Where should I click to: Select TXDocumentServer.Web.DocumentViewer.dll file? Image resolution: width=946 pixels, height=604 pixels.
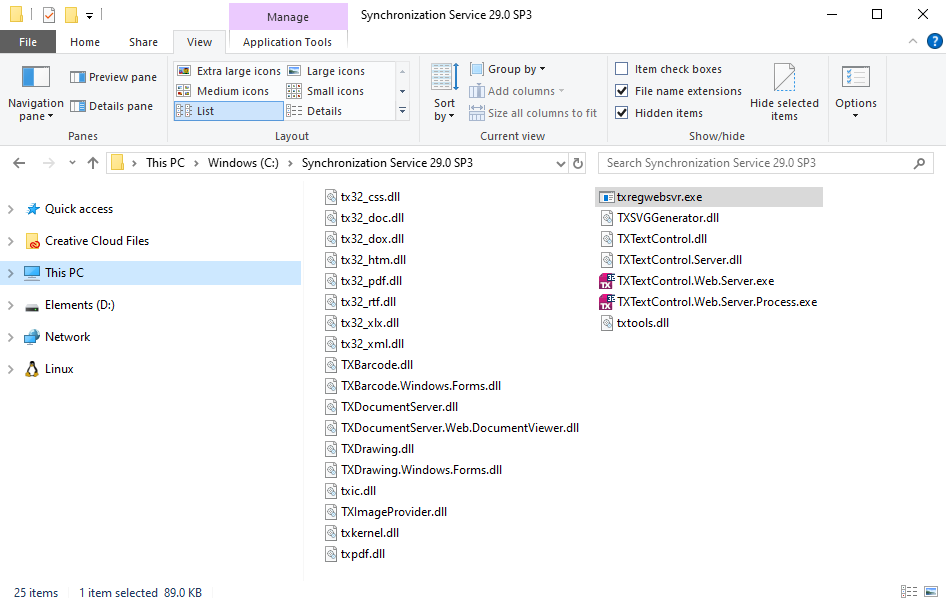click(x=452, y=428)
